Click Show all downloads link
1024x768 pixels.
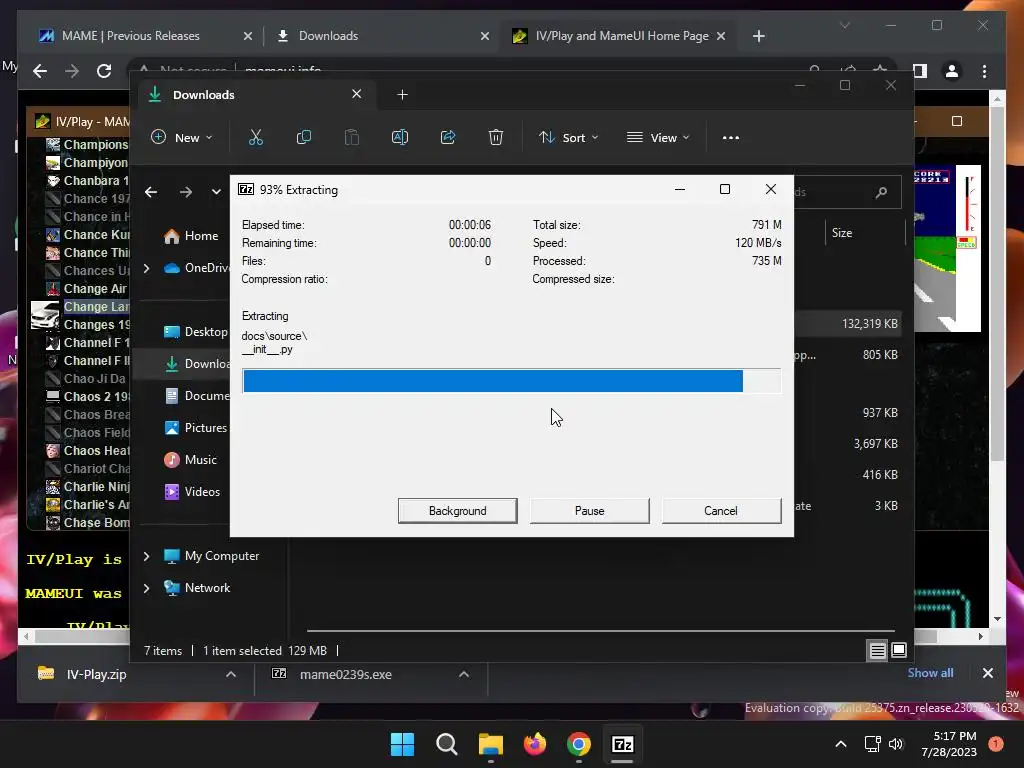tap(930, 673)
